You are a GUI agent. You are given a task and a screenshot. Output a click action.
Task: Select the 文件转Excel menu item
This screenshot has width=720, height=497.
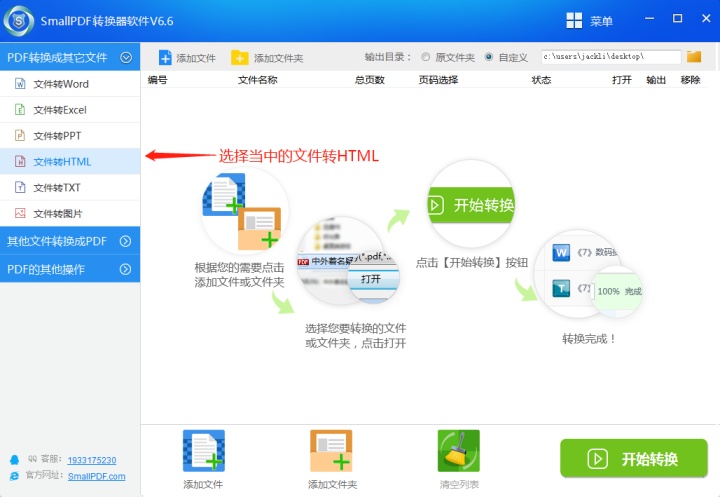click(x=70, y=110)
